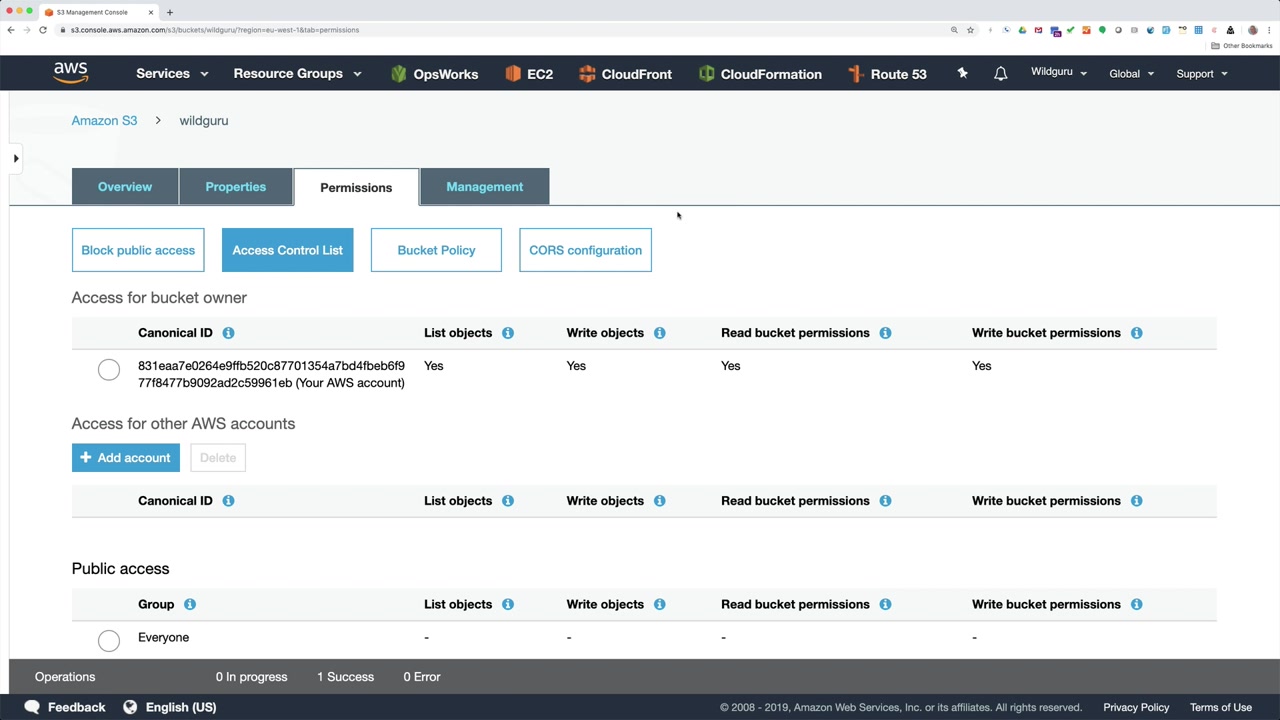Open the OpsWorks shortcut in the navigation bar

click(434, 74)
